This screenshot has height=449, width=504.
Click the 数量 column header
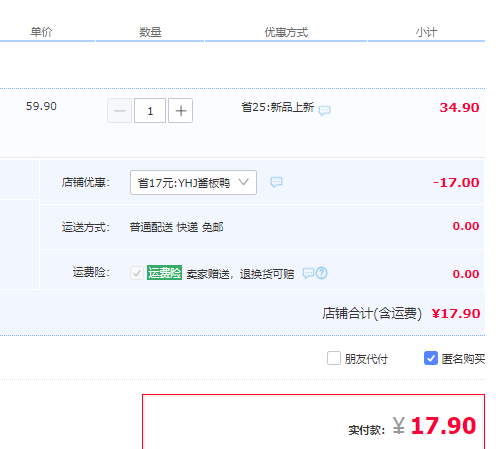pos(150,32)
